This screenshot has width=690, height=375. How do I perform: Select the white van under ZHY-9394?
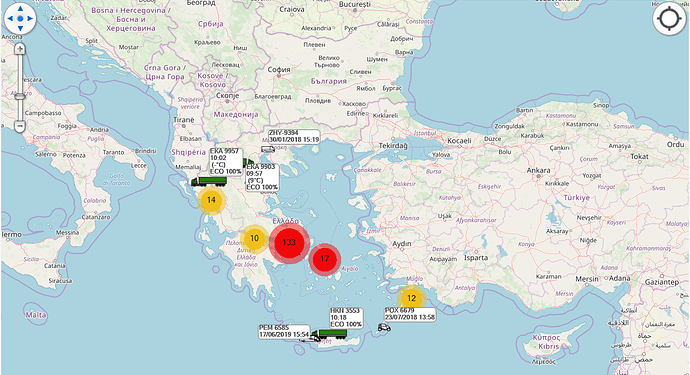(268, 150)
